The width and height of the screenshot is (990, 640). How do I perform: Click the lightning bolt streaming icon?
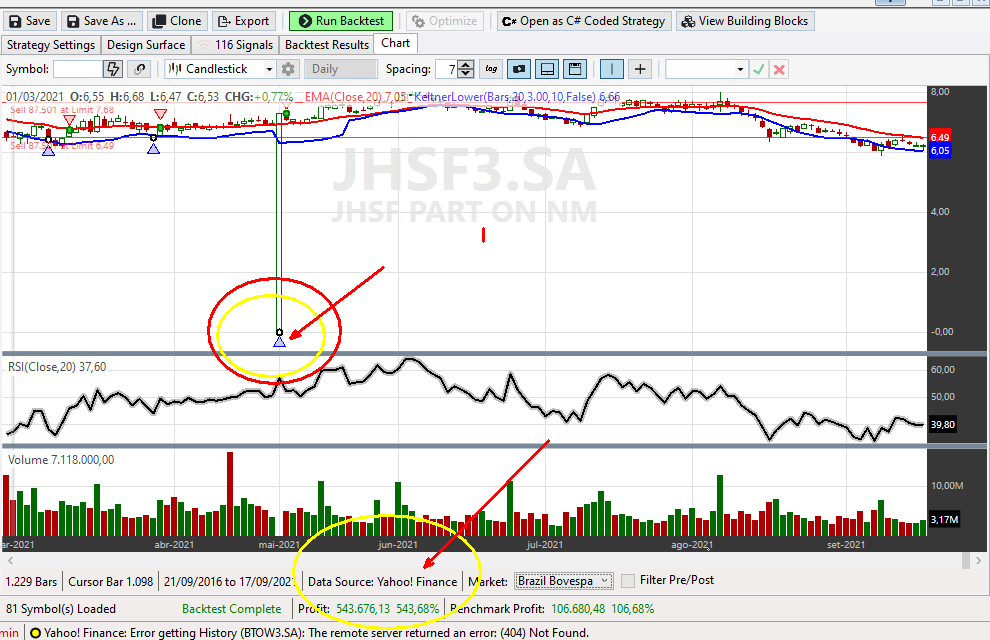click(x=113, y=69)
